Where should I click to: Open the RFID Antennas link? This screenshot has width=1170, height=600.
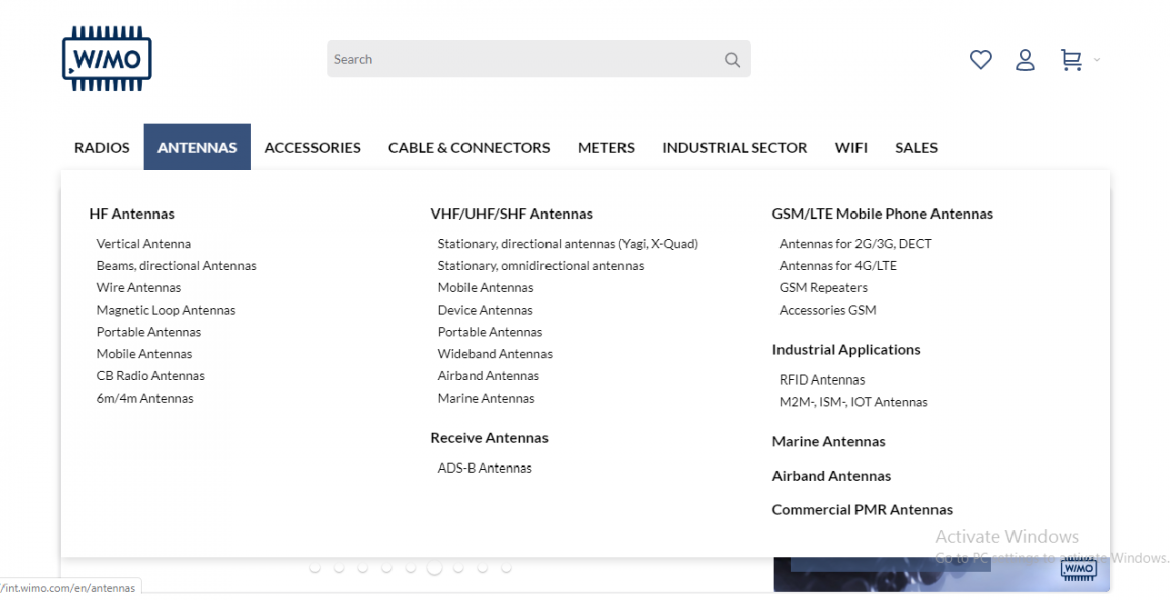pyautogui.click(x=822, y=380)
